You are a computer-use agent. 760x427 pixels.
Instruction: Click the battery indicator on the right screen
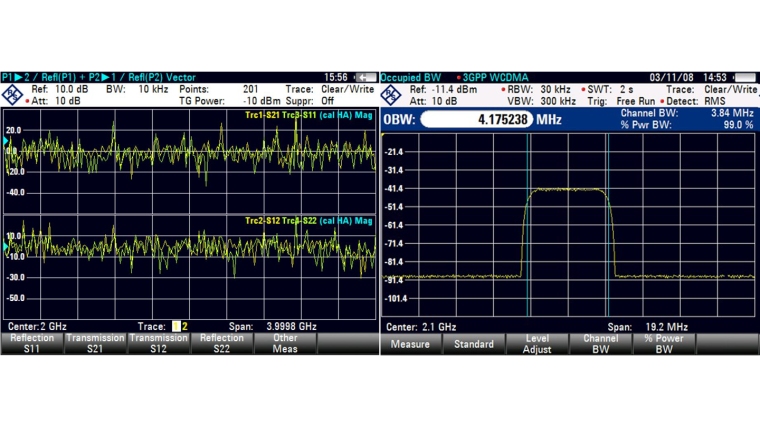click(745, 77)
